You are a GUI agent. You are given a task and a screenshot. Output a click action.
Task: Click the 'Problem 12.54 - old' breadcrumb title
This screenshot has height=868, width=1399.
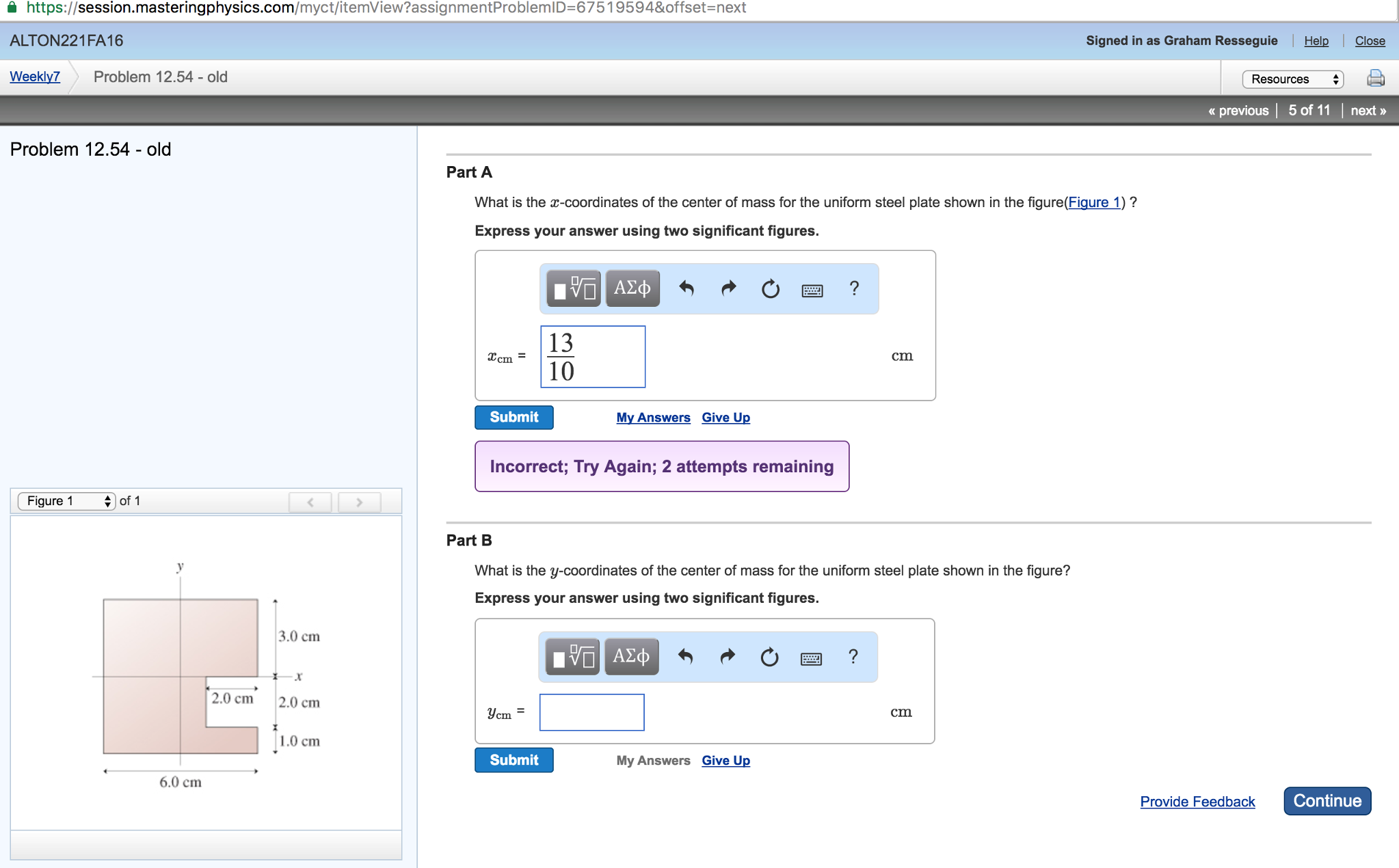pos(161,77)
